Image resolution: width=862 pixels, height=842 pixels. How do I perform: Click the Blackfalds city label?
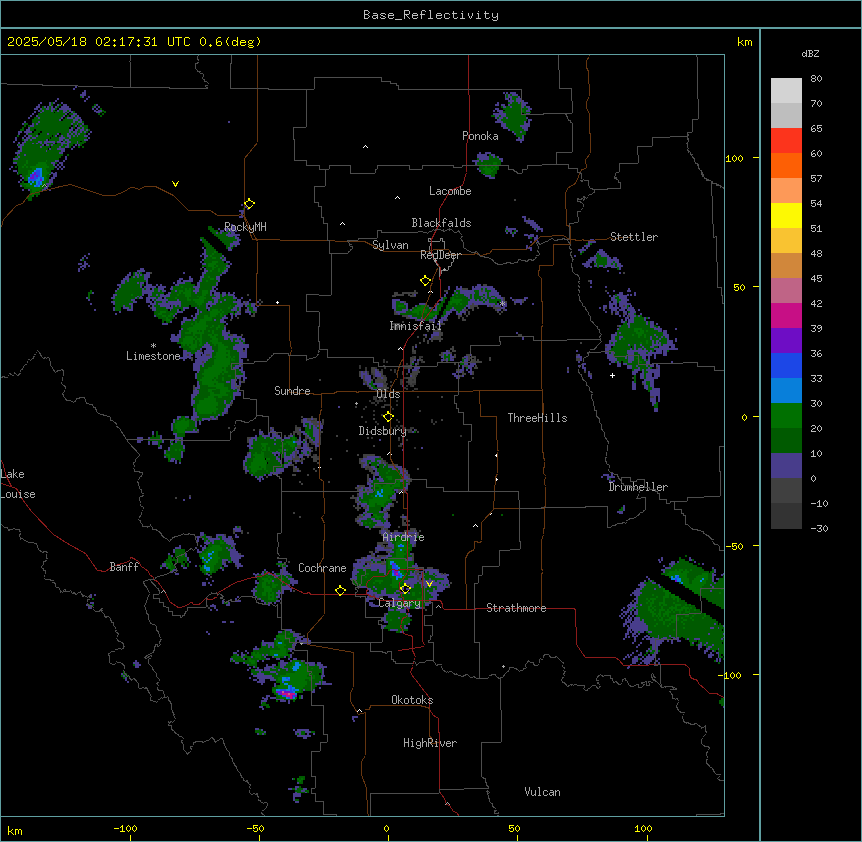pos(441,223)
